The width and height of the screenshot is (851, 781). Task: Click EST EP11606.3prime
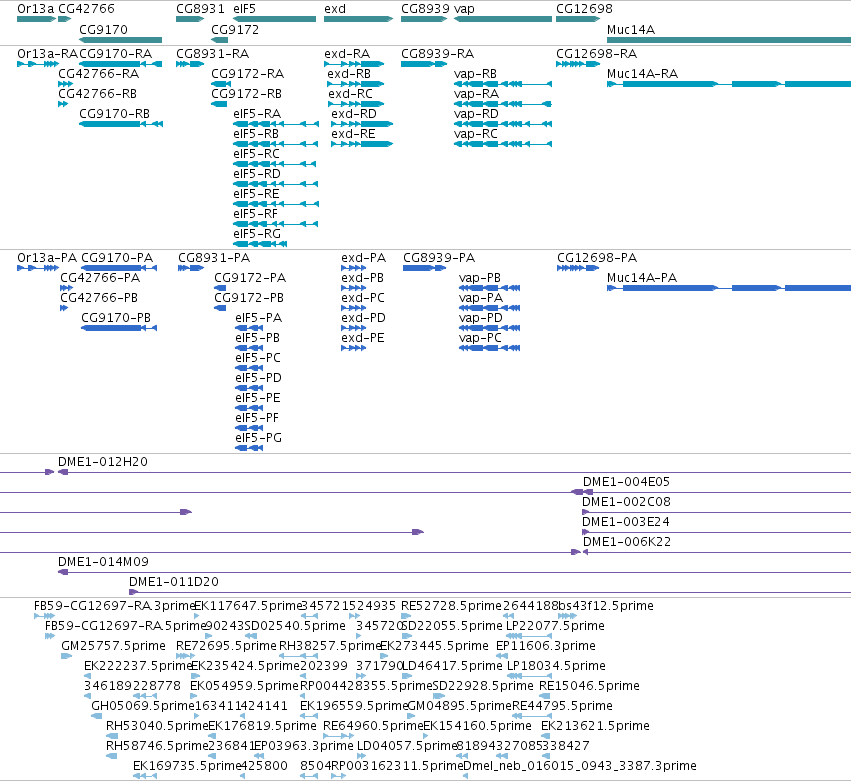coord(502,656)
